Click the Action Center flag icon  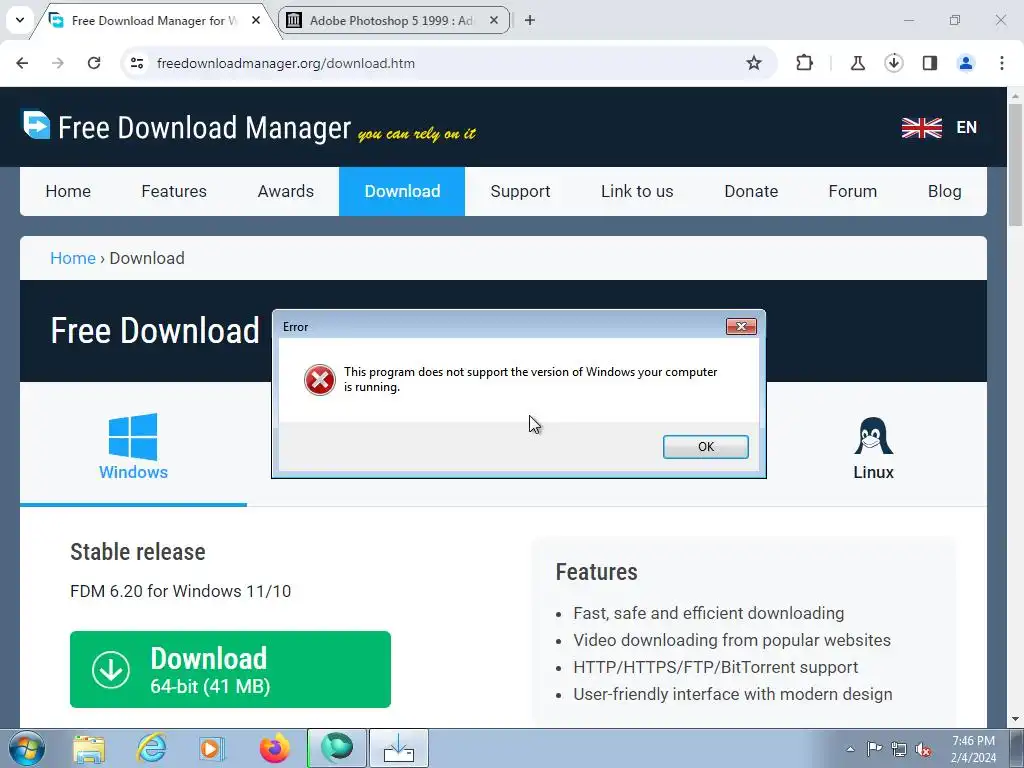click(874, 749)
